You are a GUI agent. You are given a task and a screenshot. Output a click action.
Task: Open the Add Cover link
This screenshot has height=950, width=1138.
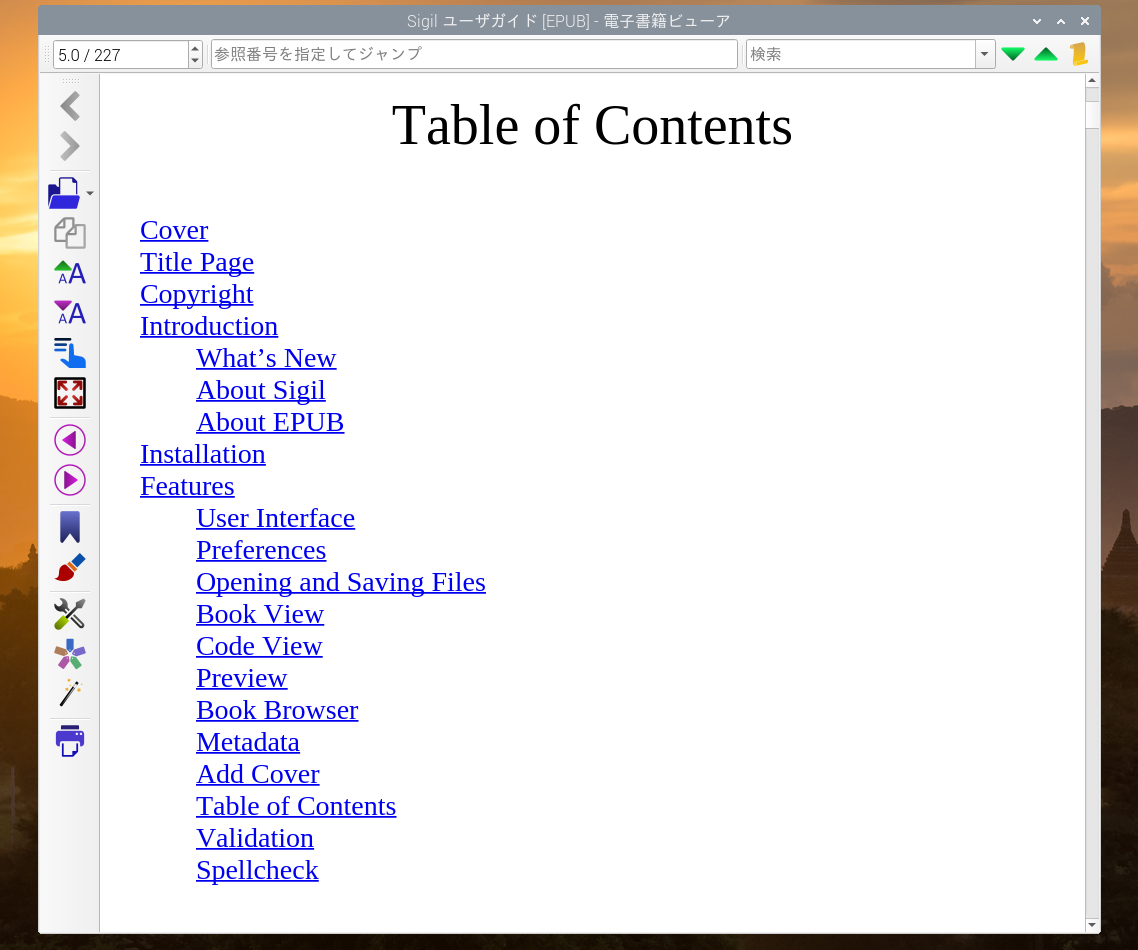pos(258,773)
